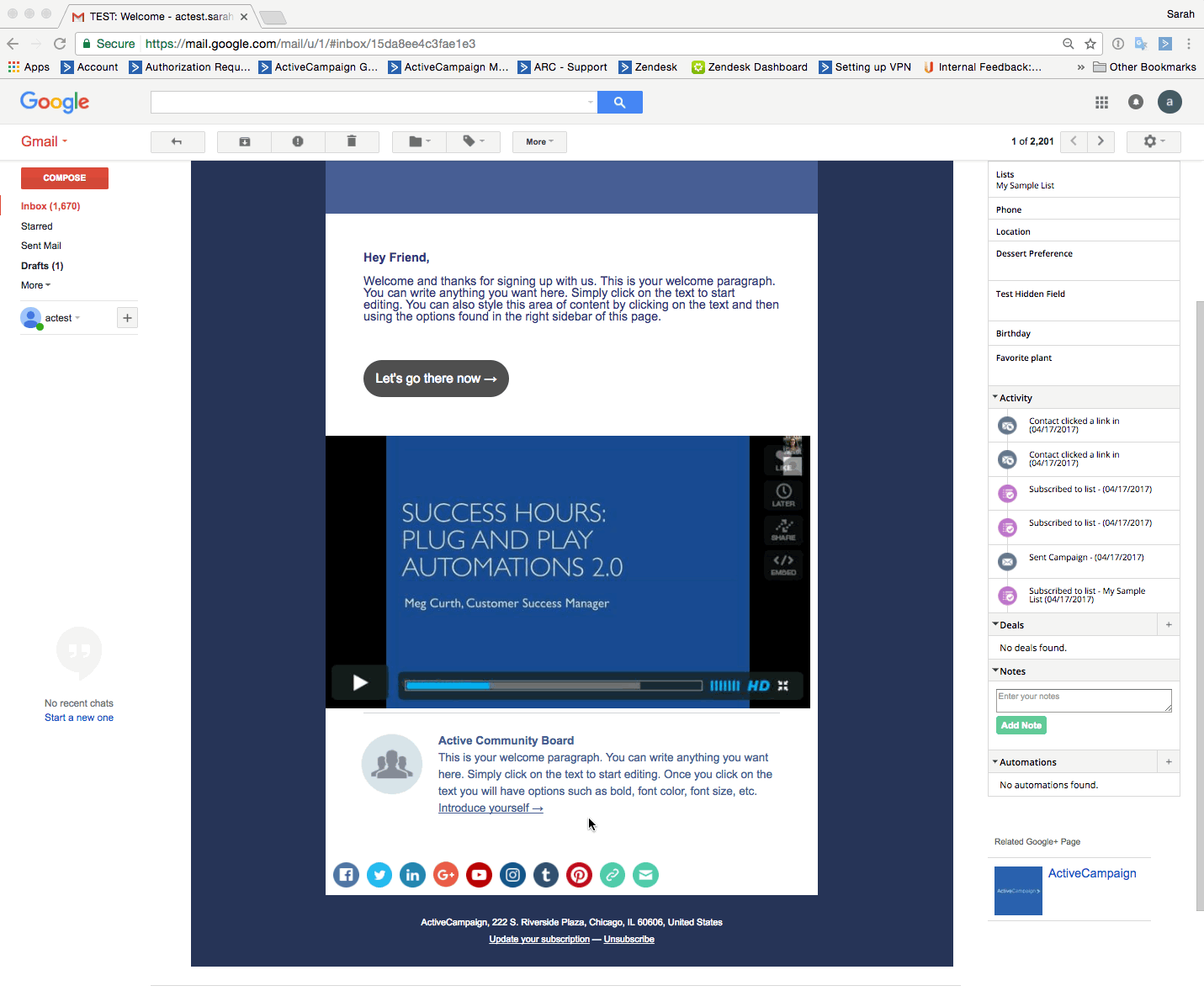
Task: Click the Report spam icon
Action: tap(298, 142)
